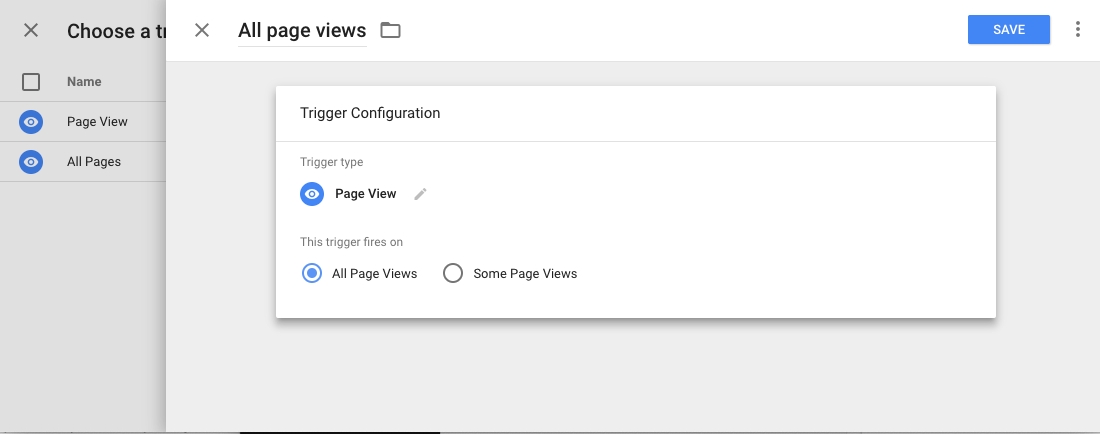Viewport: 1100px width, 434px height.
Task: Open the three-dot more actions menu
Action: [1077, 30]
